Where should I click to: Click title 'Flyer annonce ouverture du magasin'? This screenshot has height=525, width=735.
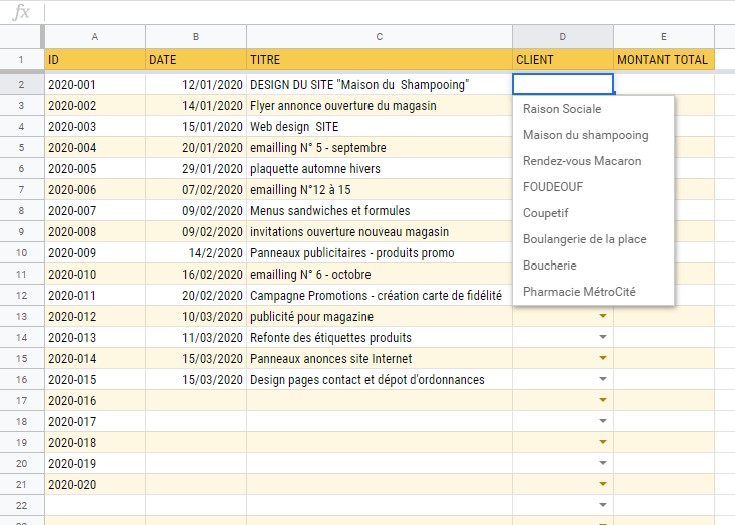point(379,105)
